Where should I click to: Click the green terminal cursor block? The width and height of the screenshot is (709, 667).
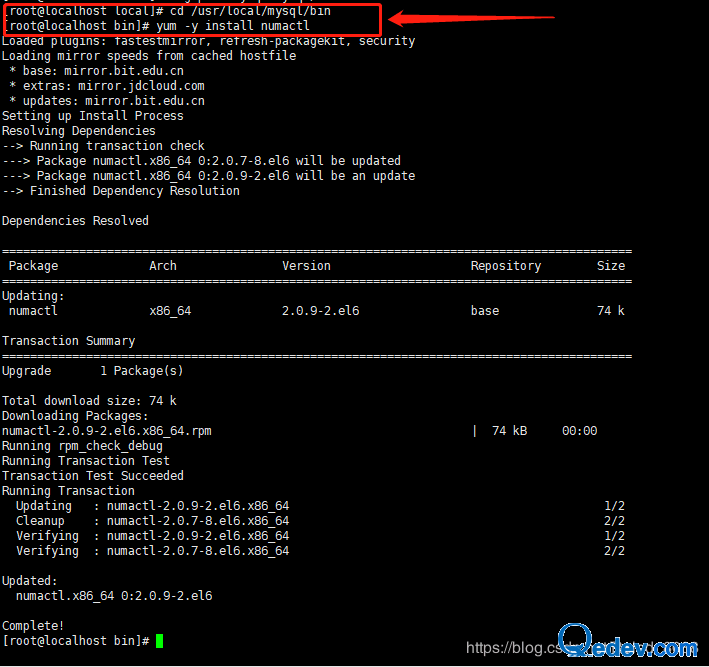tap(159, 641)
